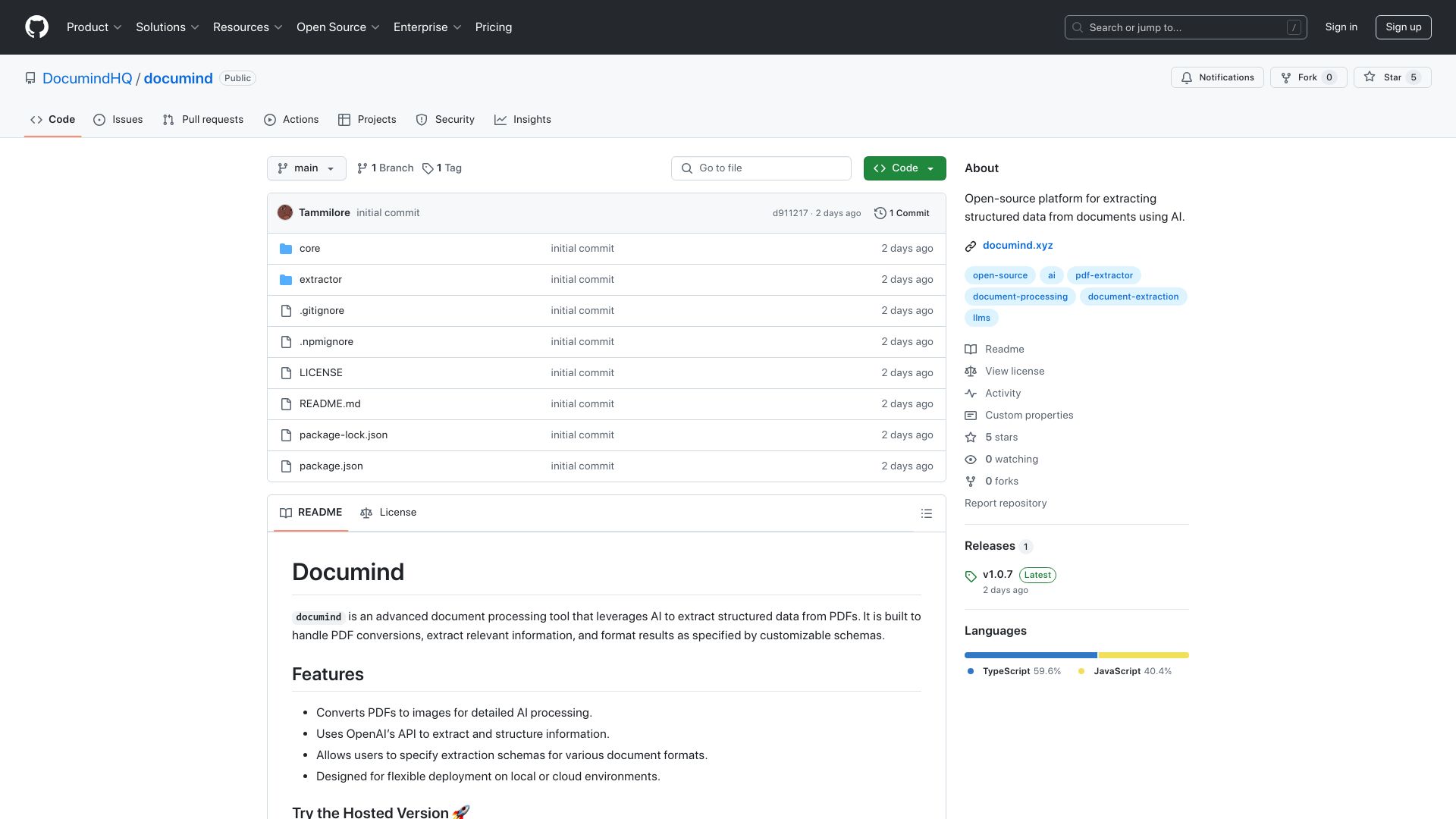Click the v1.0.7 release tag icon
The width and height of the screenshot is (1456, 819).
pyautogui.click(x=971, y=576)
